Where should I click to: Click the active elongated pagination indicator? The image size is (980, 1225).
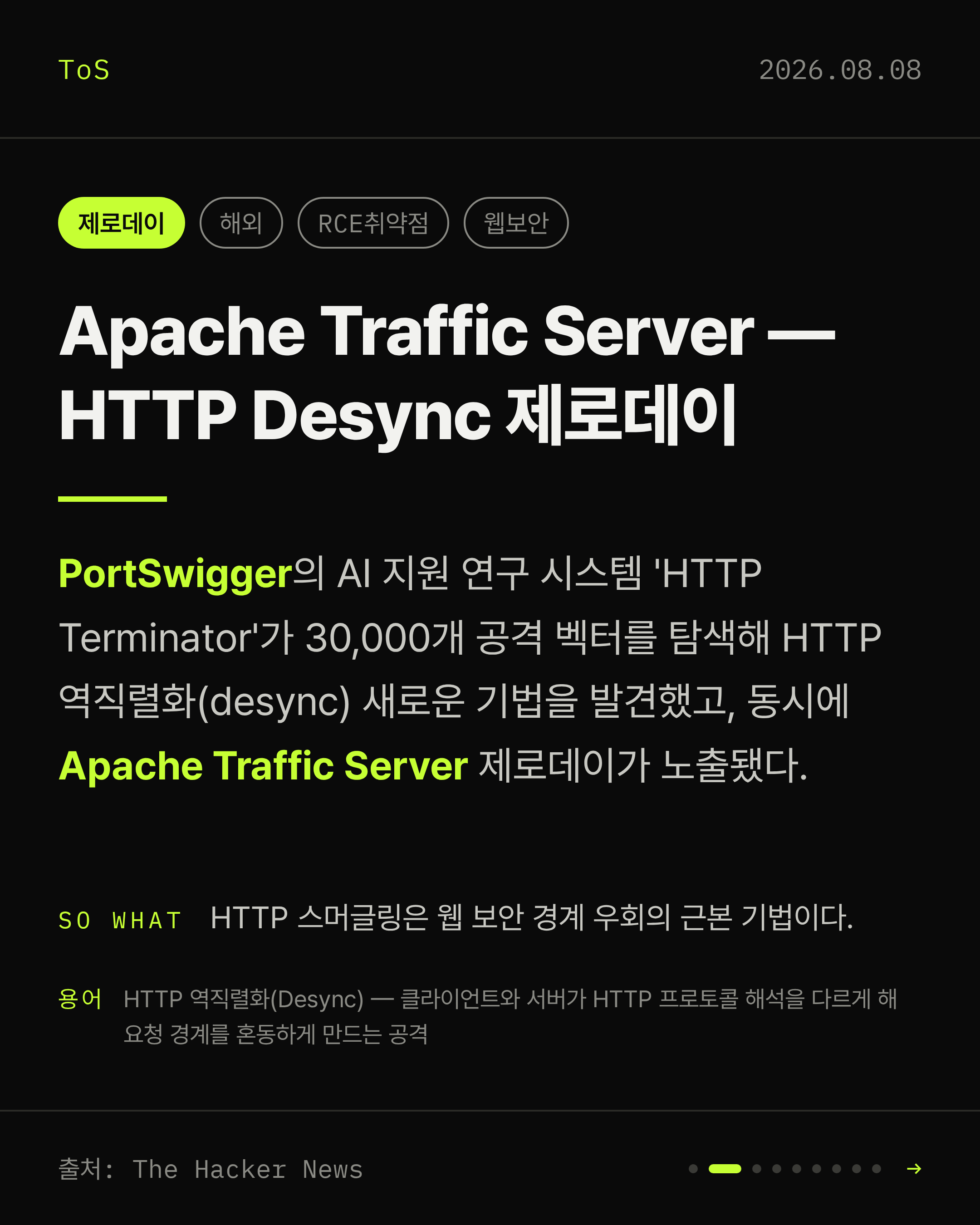pyautogui.click(x=725, y=1169)
